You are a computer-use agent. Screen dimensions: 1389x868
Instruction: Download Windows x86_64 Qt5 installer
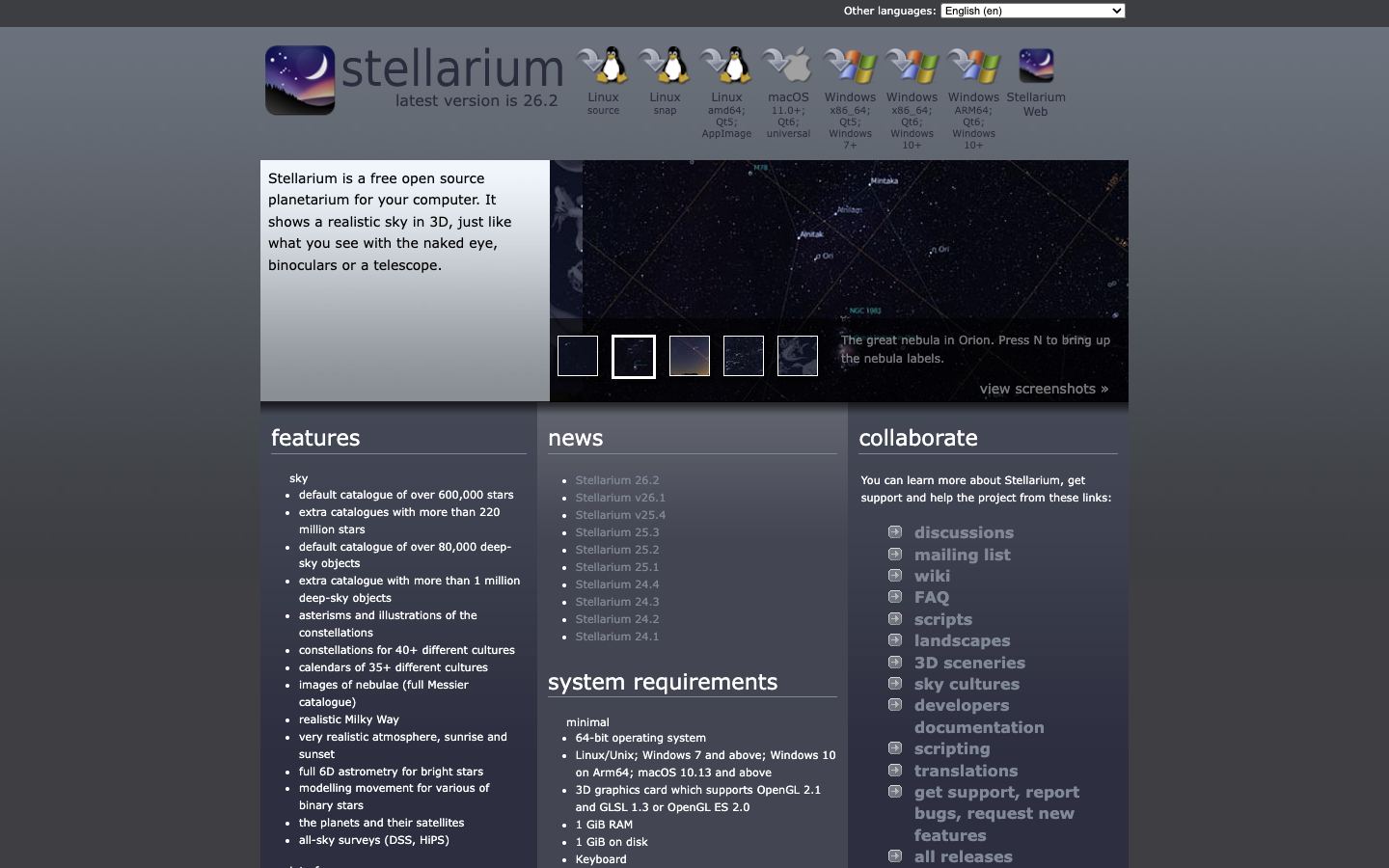850,98
